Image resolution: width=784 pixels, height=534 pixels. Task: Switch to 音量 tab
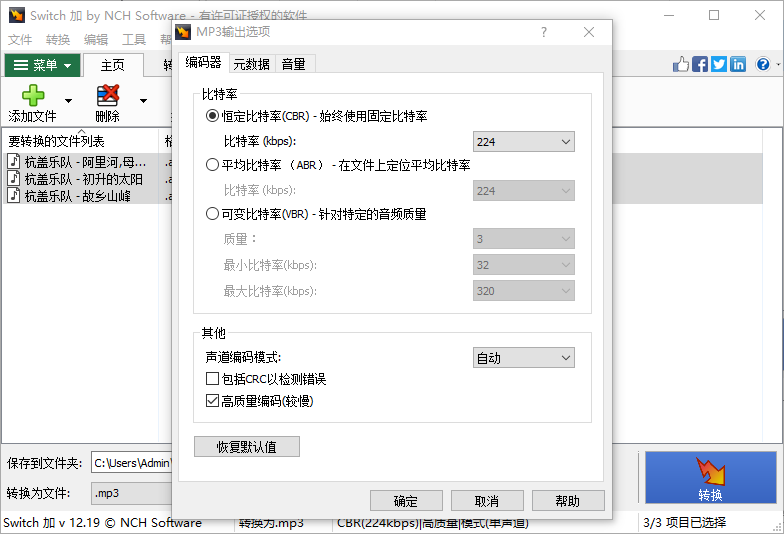(294, 64)
